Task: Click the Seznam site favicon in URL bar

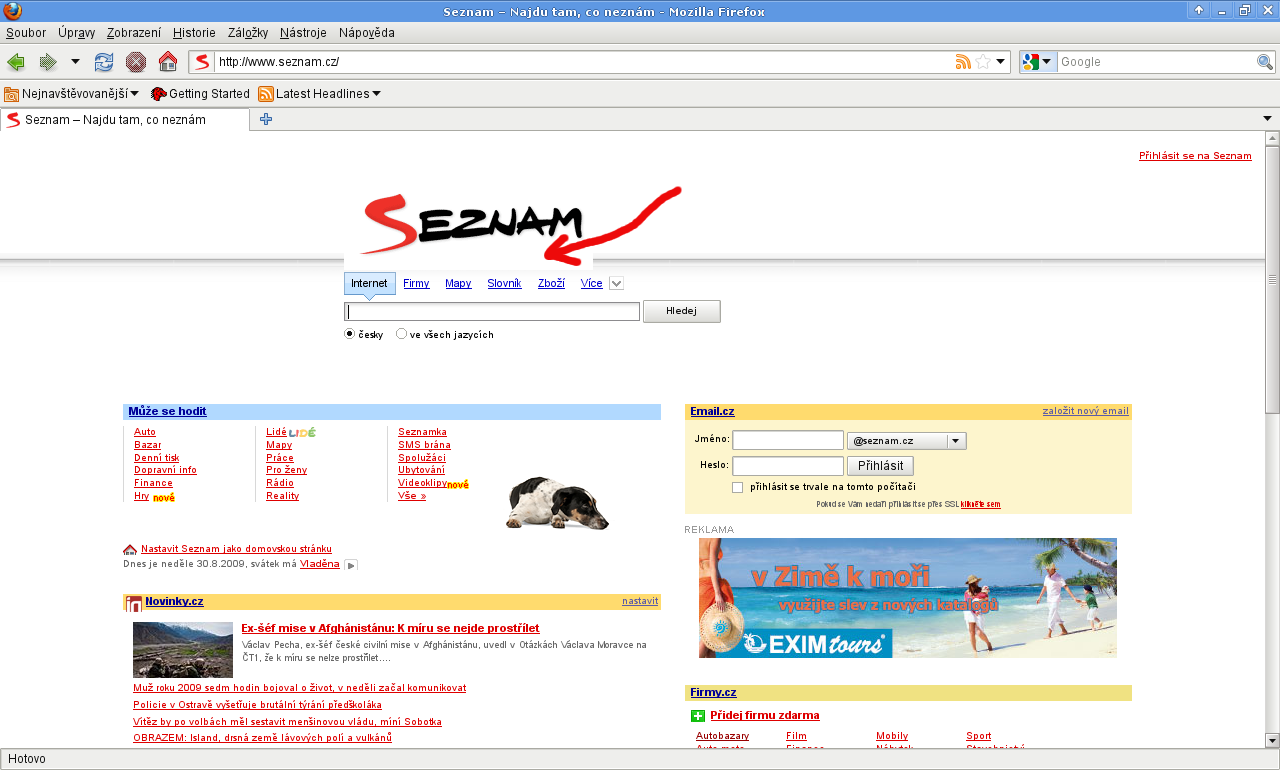Action: pyautogui.click(x=202, y=62)
